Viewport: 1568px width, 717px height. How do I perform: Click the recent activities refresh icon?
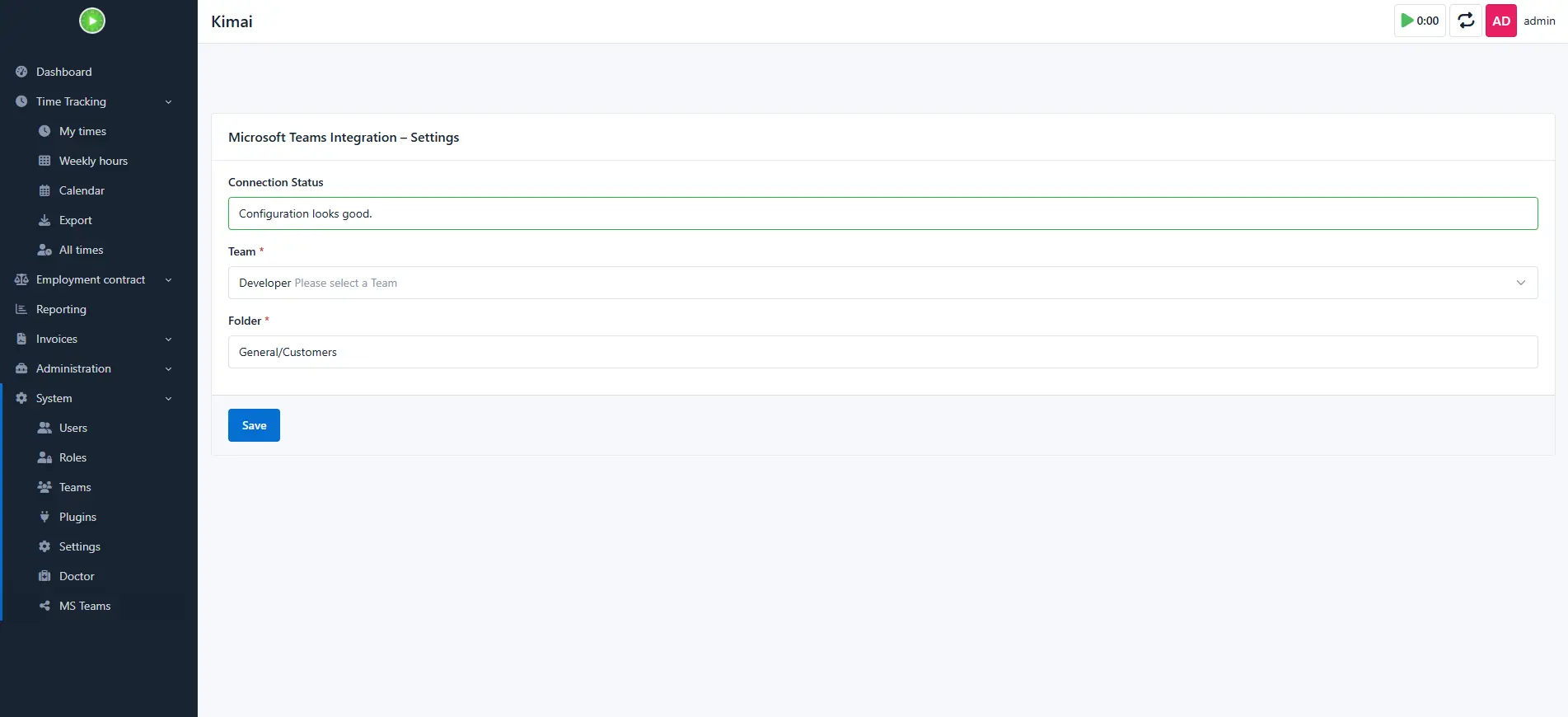(1466, 21)
